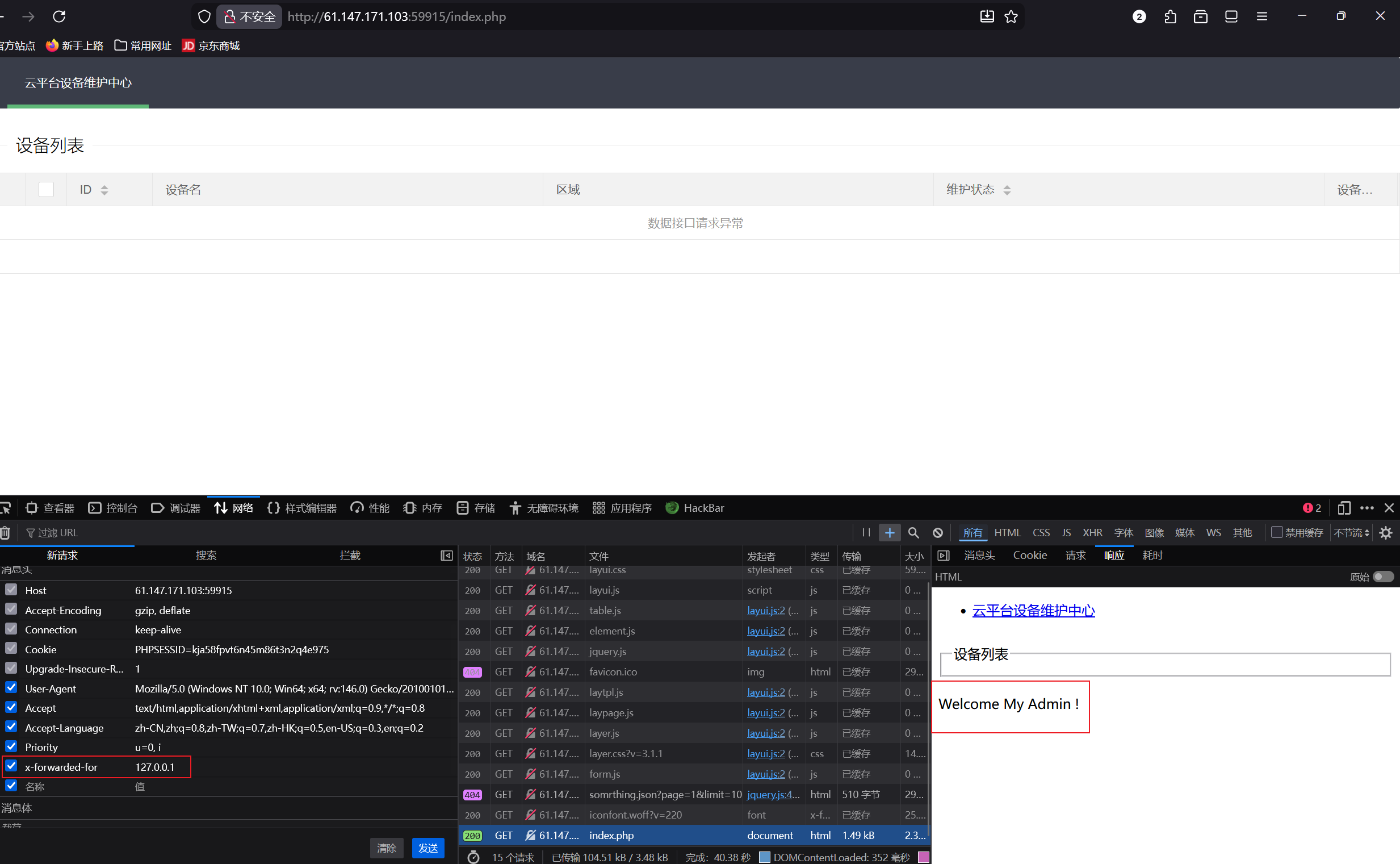Click the add new request plus icon
1400x864 pixels.
(x=890, y=533)
